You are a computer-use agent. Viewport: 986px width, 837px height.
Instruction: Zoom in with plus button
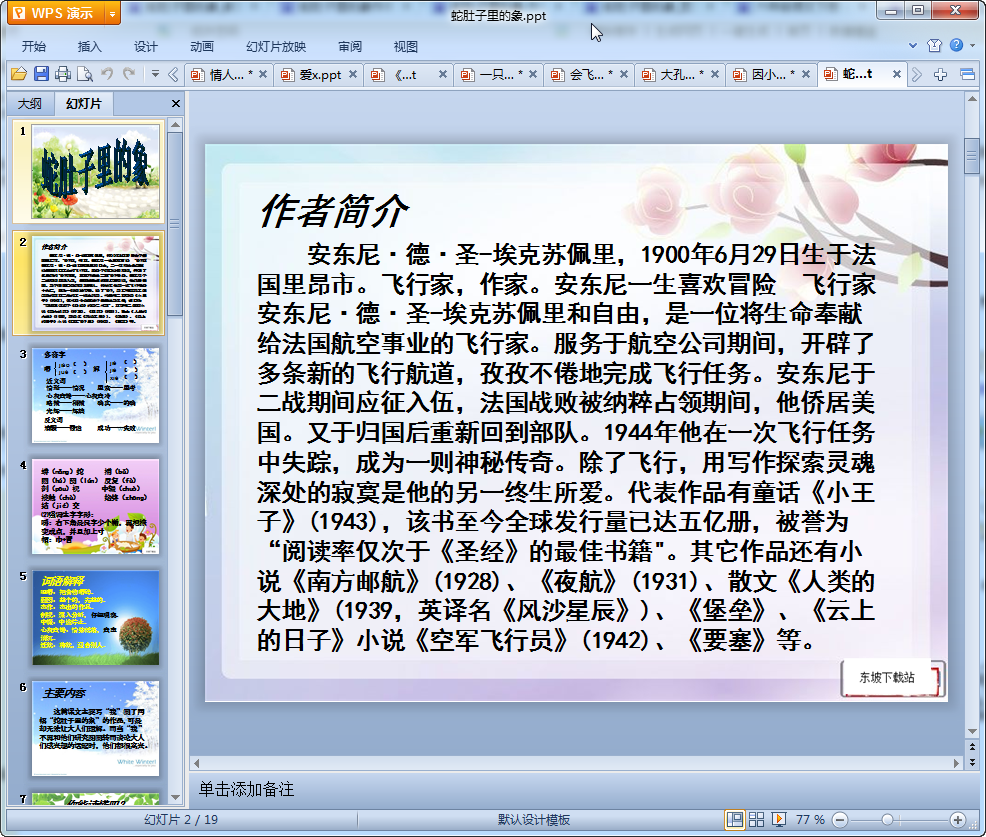tap(958, 820)
